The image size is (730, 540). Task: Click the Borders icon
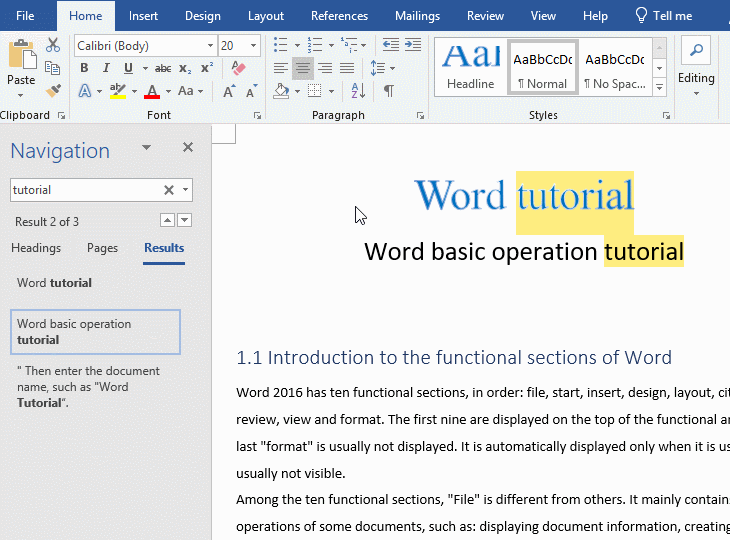point(315,91)
